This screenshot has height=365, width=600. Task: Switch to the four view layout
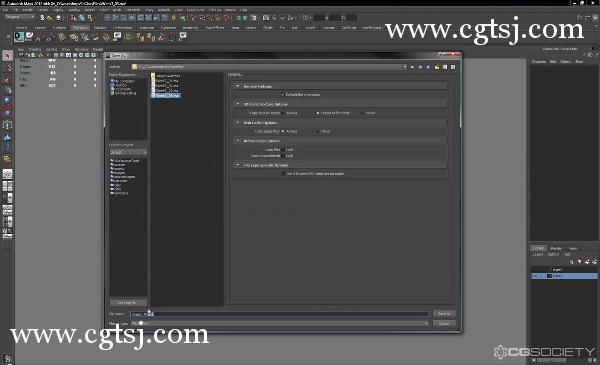coord(7,186)
